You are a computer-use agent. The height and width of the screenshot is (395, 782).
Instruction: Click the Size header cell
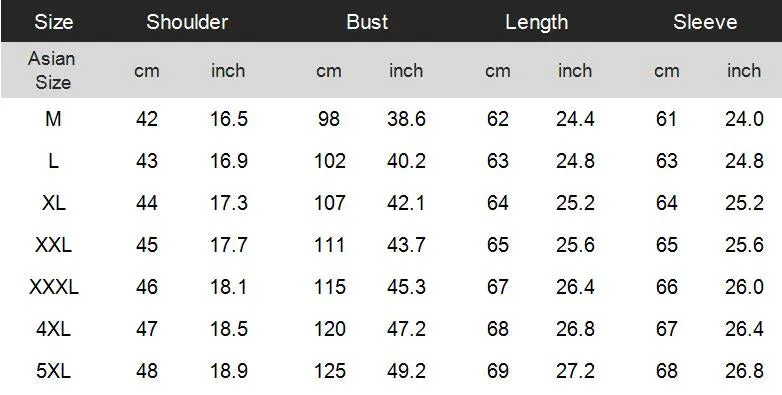53,22
